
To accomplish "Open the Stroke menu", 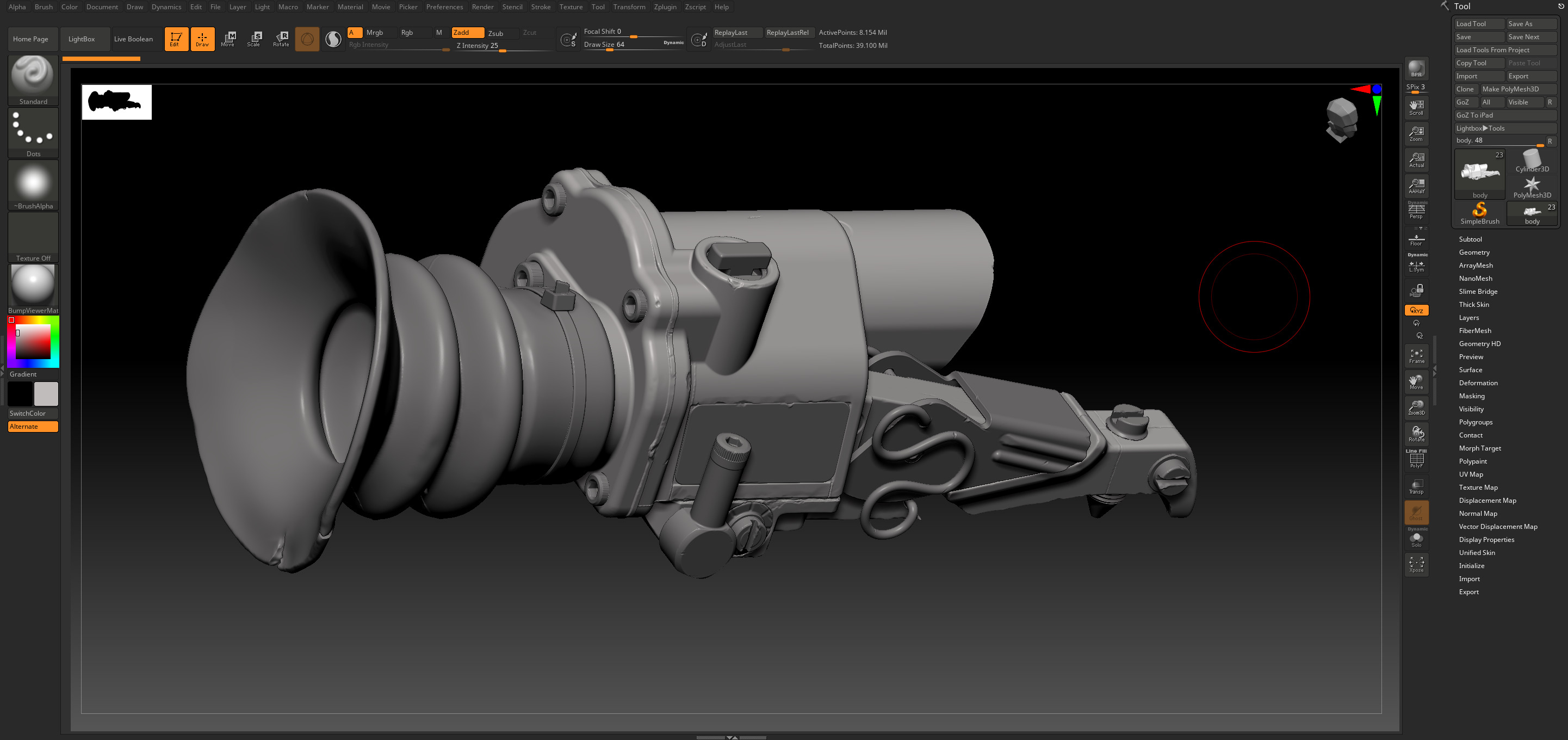I will [541, 7].
